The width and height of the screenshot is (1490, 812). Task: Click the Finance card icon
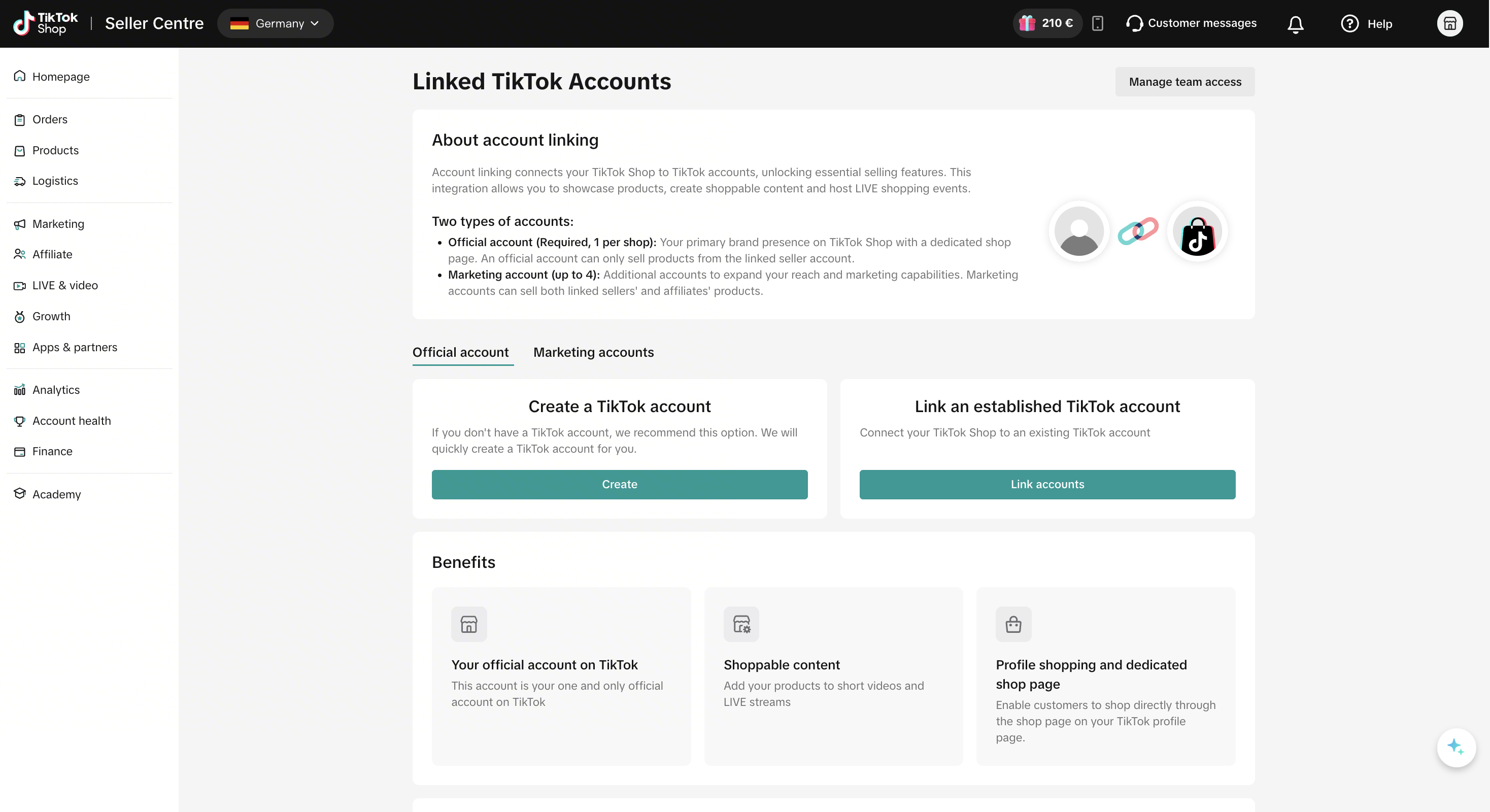point(20,452)
